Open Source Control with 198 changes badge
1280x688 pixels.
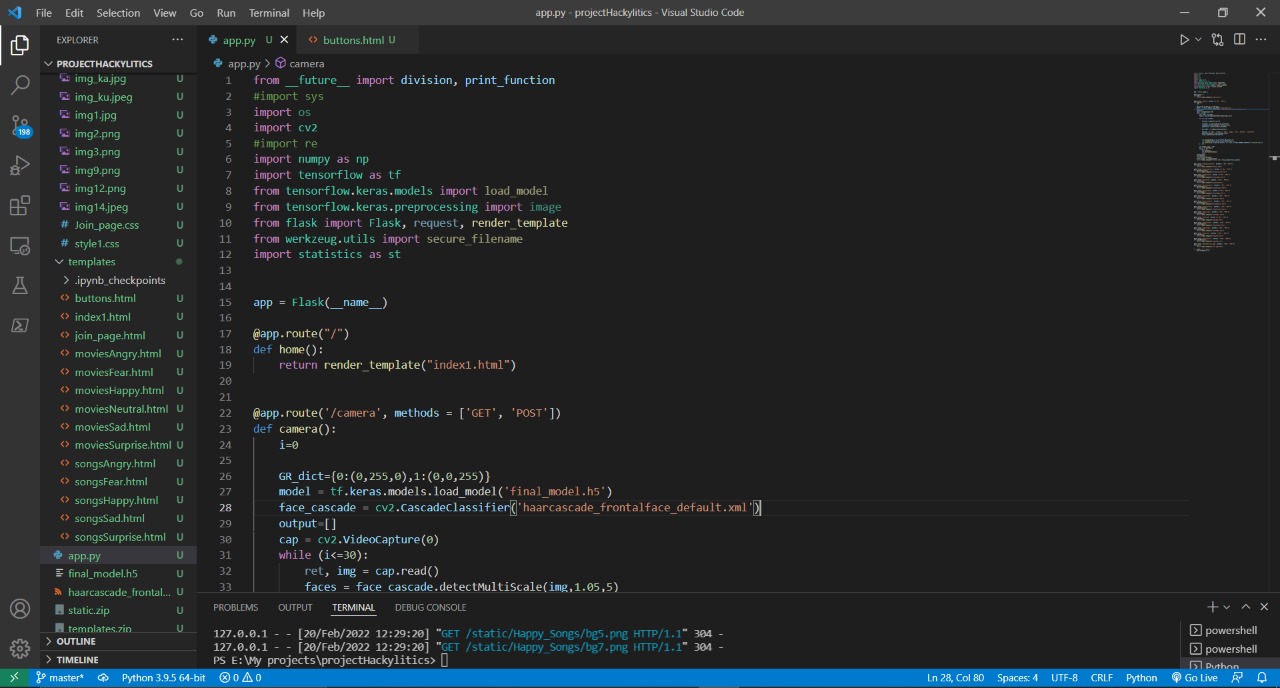[20, 126]
